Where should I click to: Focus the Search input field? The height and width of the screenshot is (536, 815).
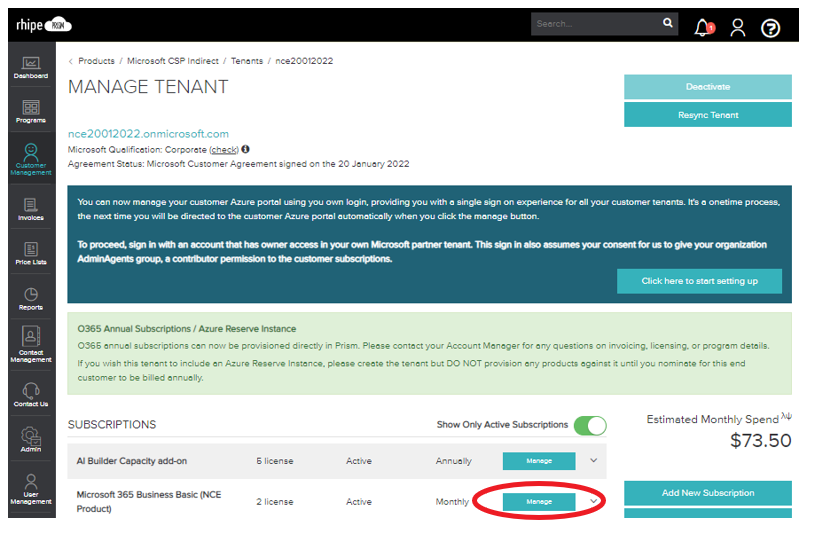point(595,24)
